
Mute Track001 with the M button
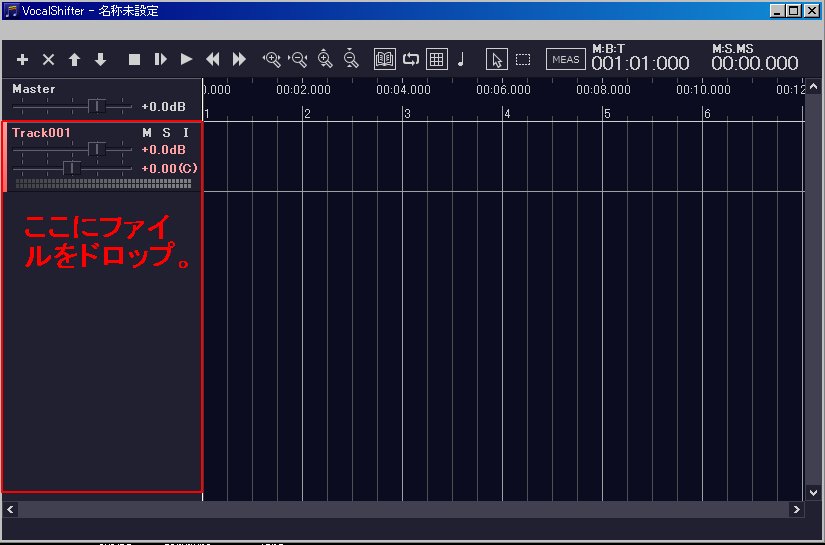(x=147, y=133)
